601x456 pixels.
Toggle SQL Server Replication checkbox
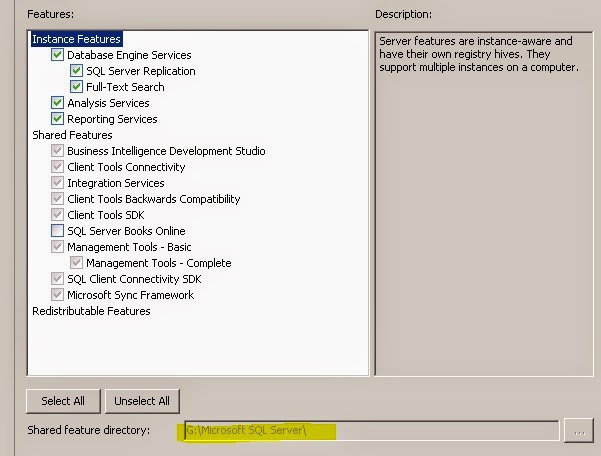[76, 71]
